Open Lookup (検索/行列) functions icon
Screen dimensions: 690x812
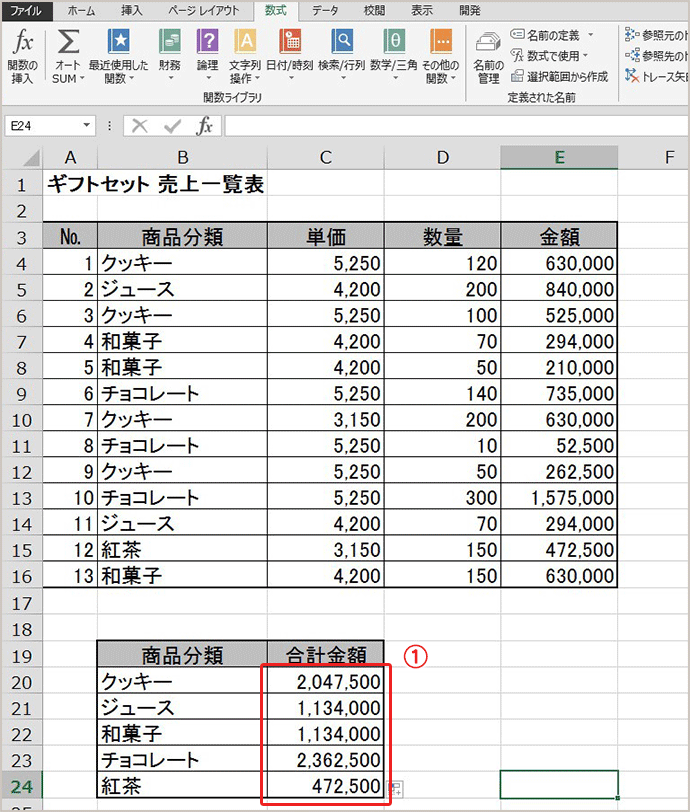point(342,41)
